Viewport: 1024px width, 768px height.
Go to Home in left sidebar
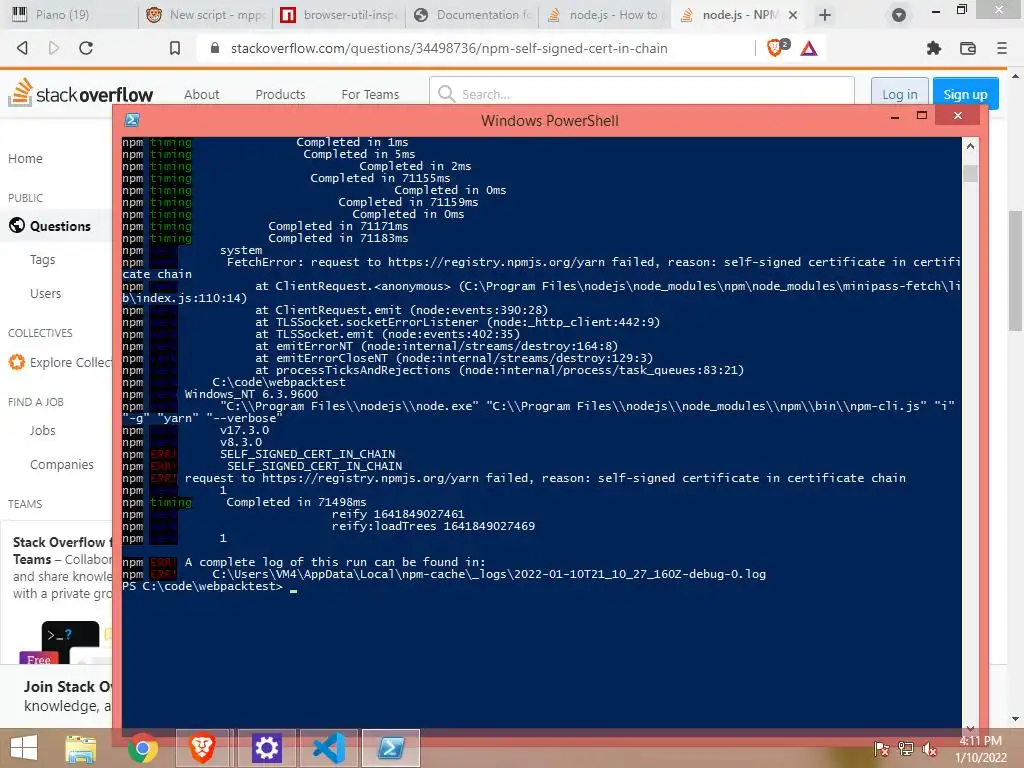pyautogui.click(x=25, y=158)
